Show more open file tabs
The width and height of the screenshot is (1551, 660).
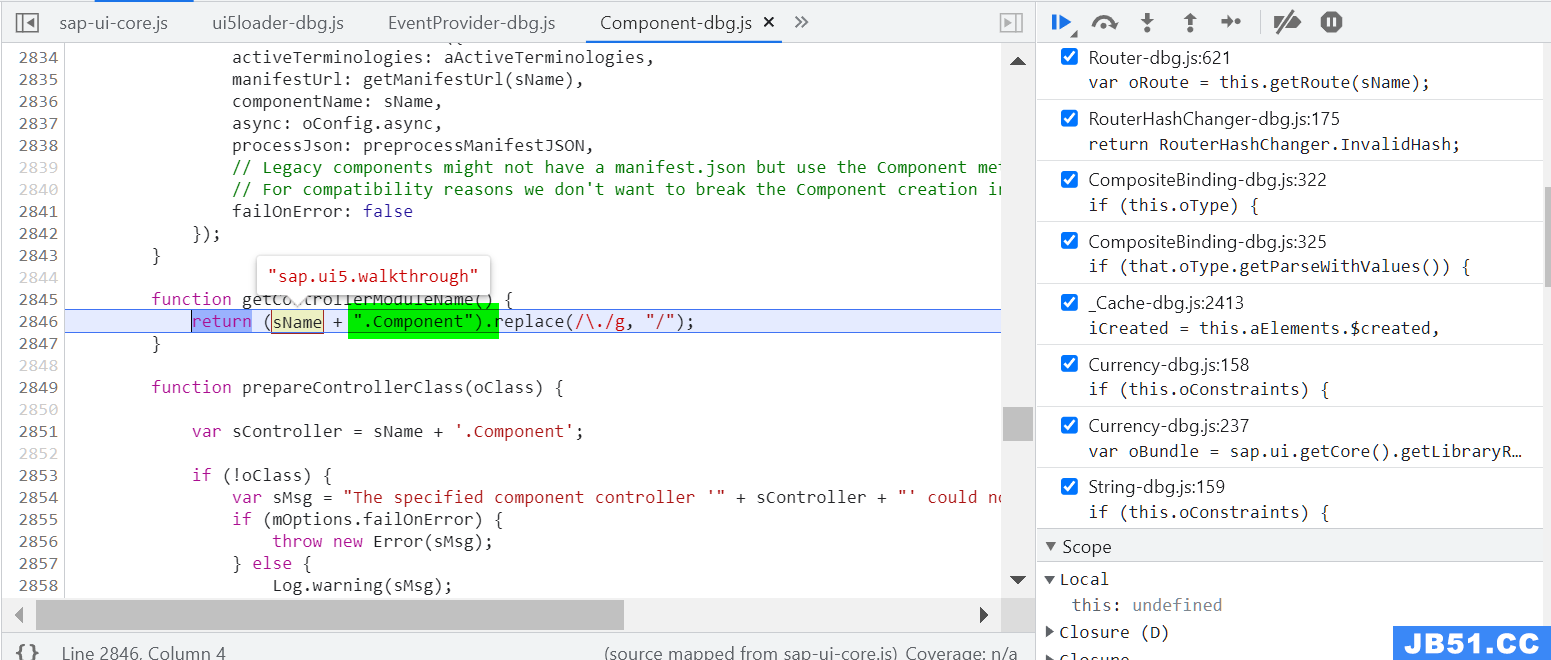point(801,22)
